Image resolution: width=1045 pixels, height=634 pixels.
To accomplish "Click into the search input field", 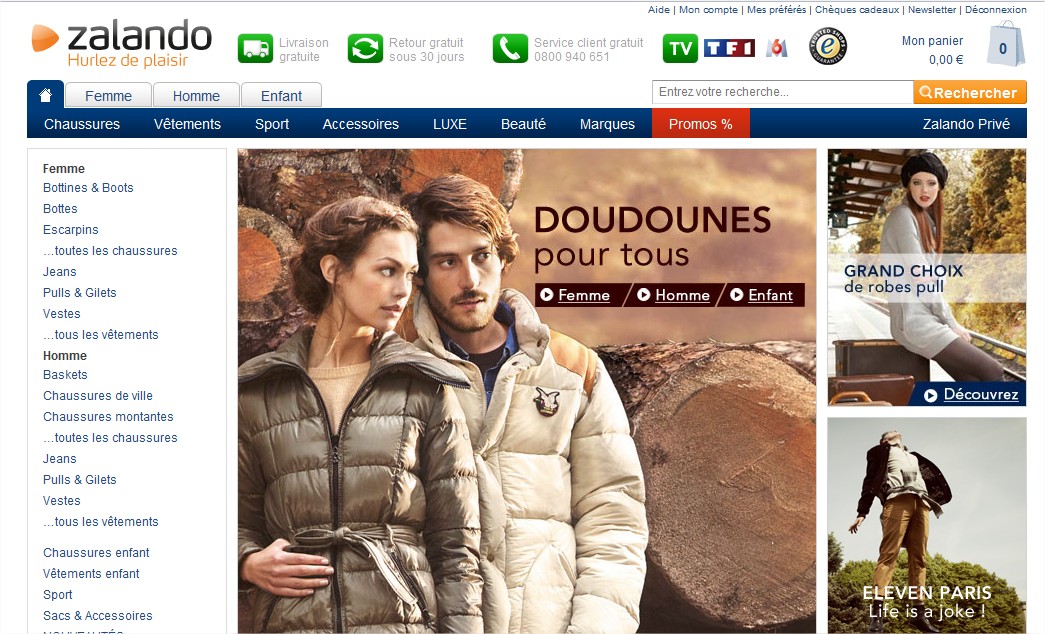I will click(782, 92).
